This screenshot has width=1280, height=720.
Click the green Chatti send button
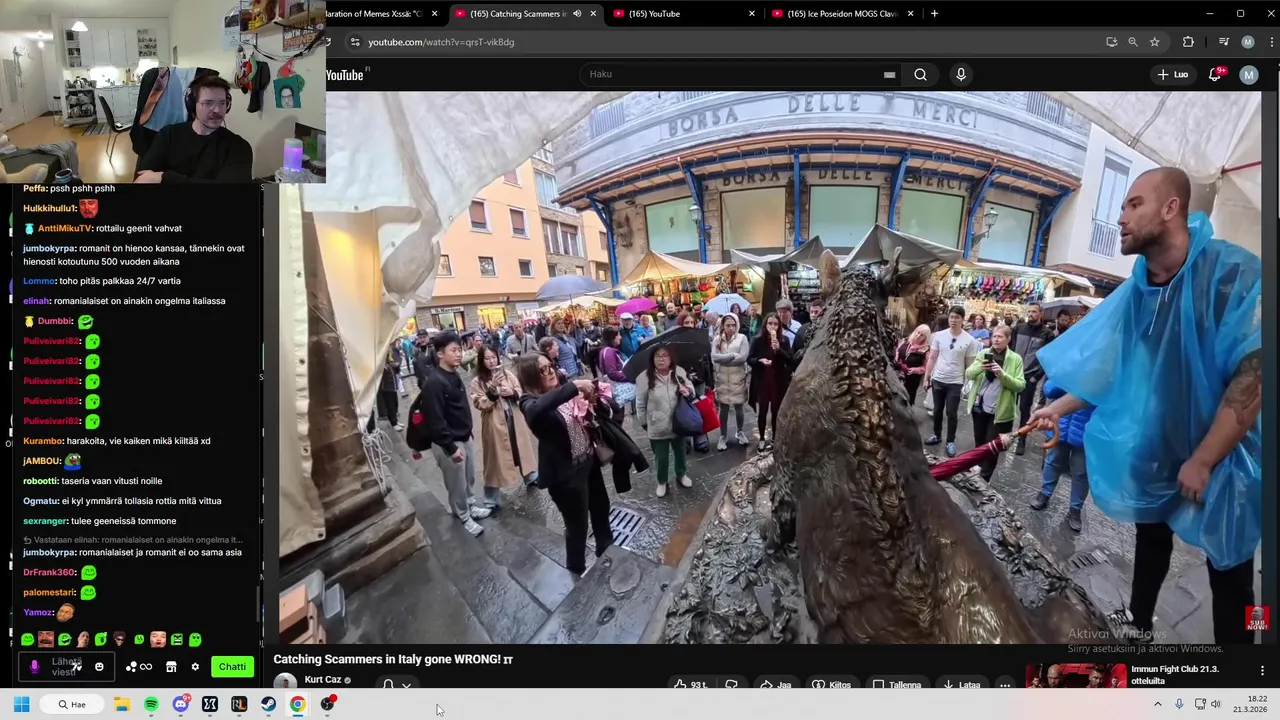coord(232,667)
